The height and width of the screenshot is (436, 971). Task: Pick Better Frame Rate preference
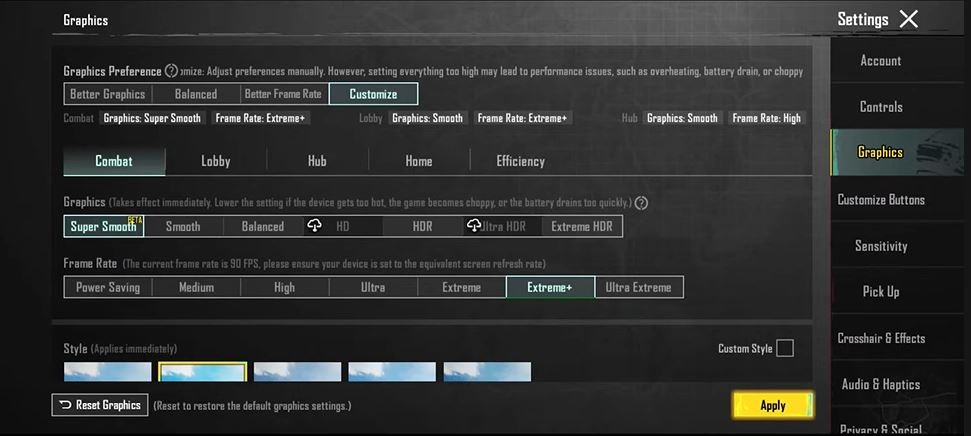tap(283, 94)
